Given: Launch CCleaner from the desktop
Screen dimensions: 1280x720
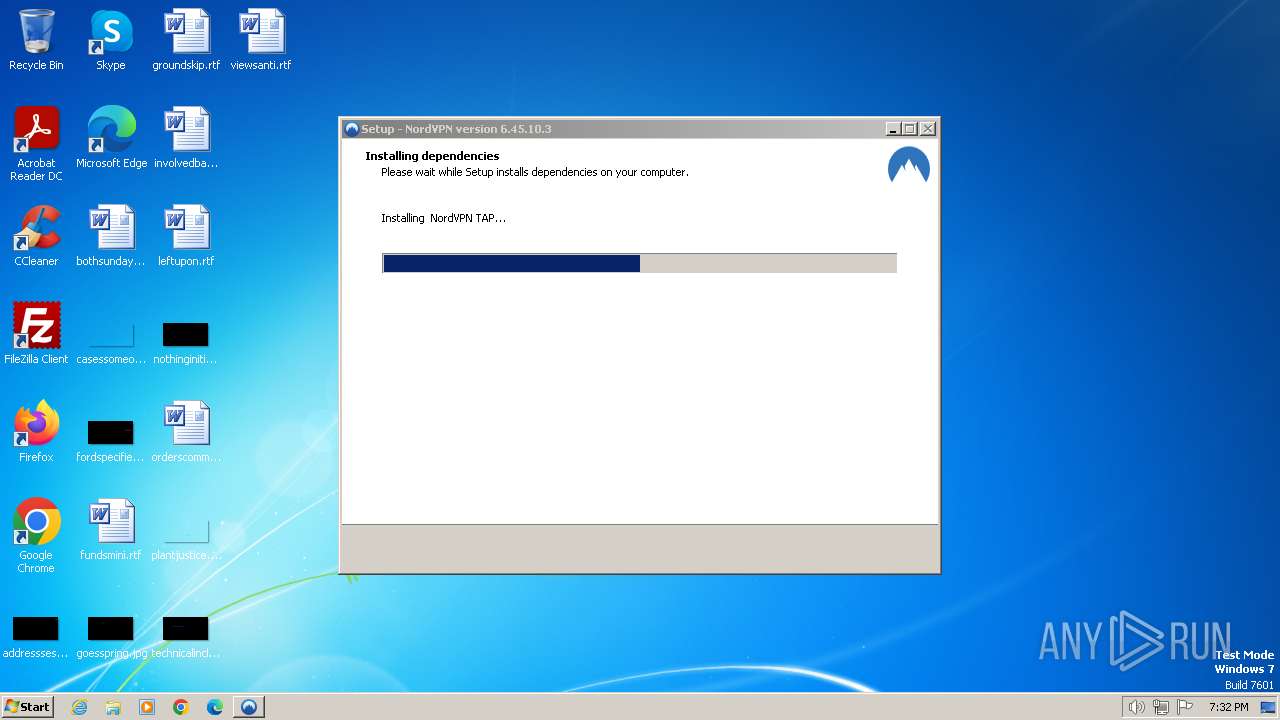Looking at the screenshot, I should point(36,235).
